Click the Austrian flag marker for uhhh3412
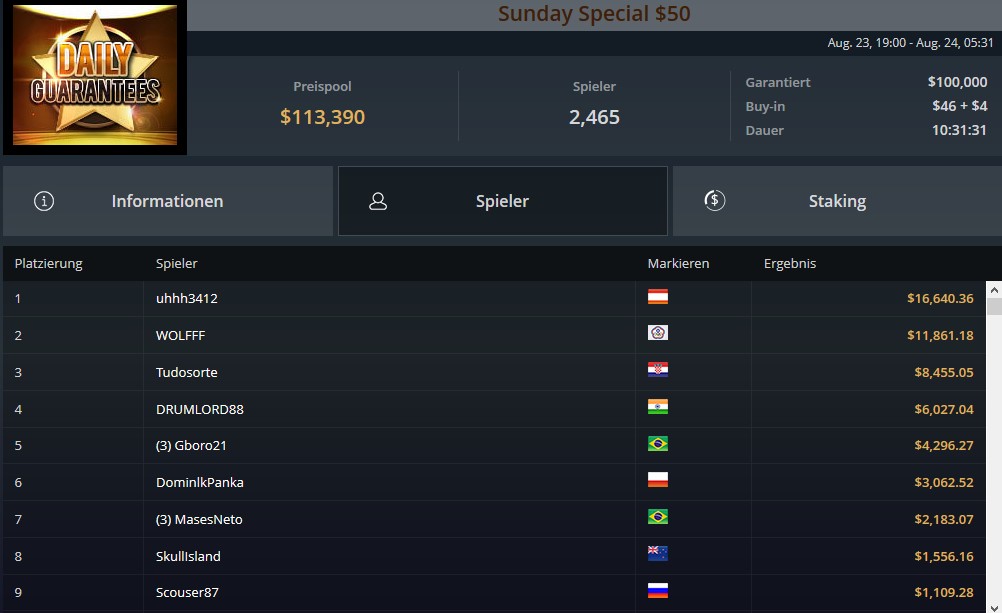The width and height of the screenshot is (1002, 613). 658,297
